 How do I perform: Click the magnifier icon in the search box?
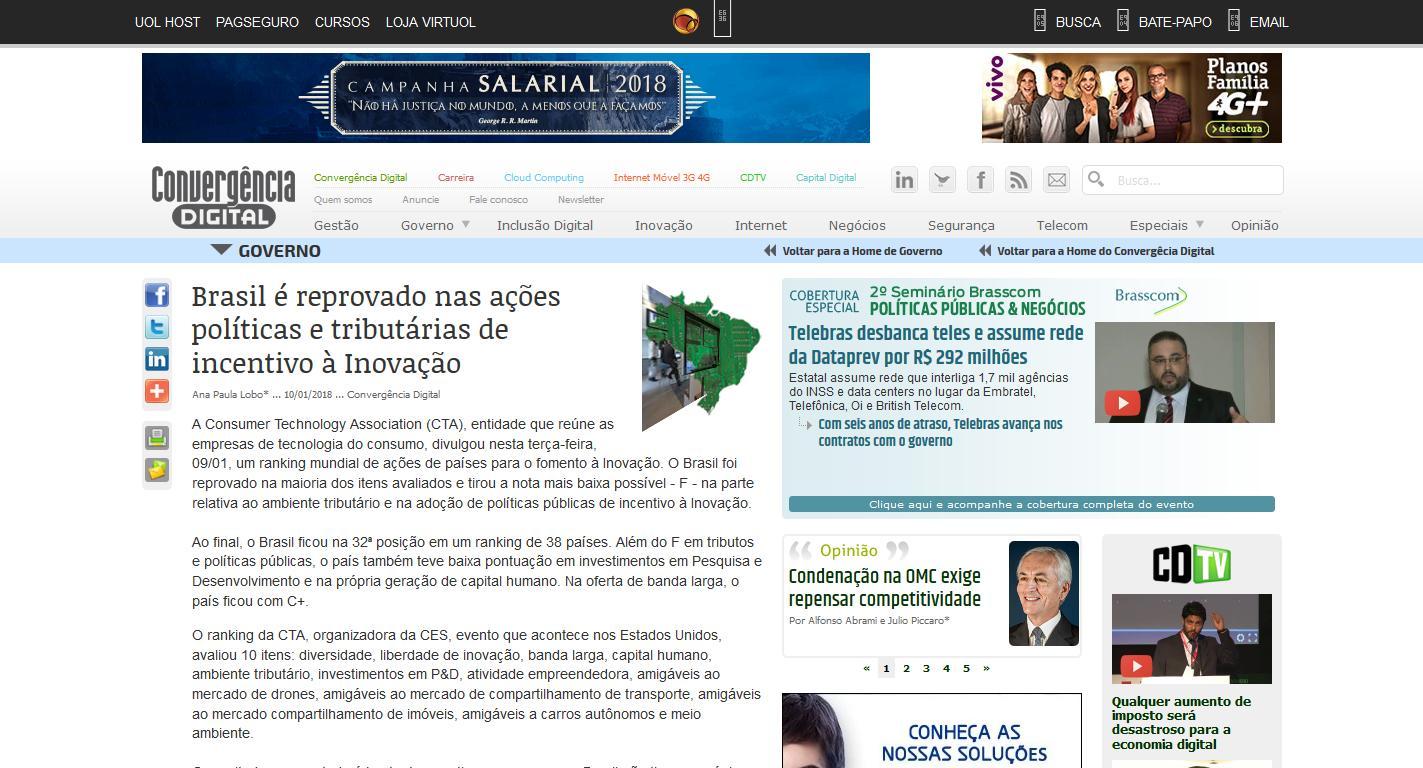[x=1096, y=179]
